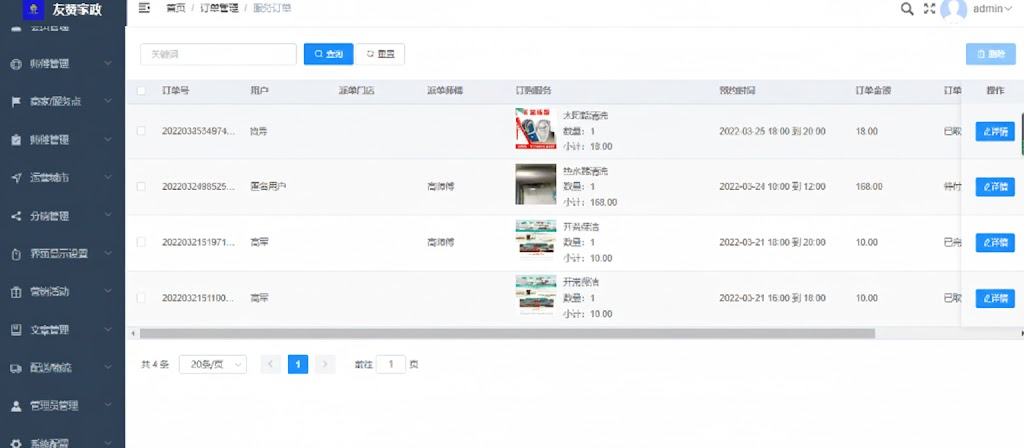Click the 分销管理 share icon in sidebar
This screenshot has width=1024, height=448.
coord(16,215)
